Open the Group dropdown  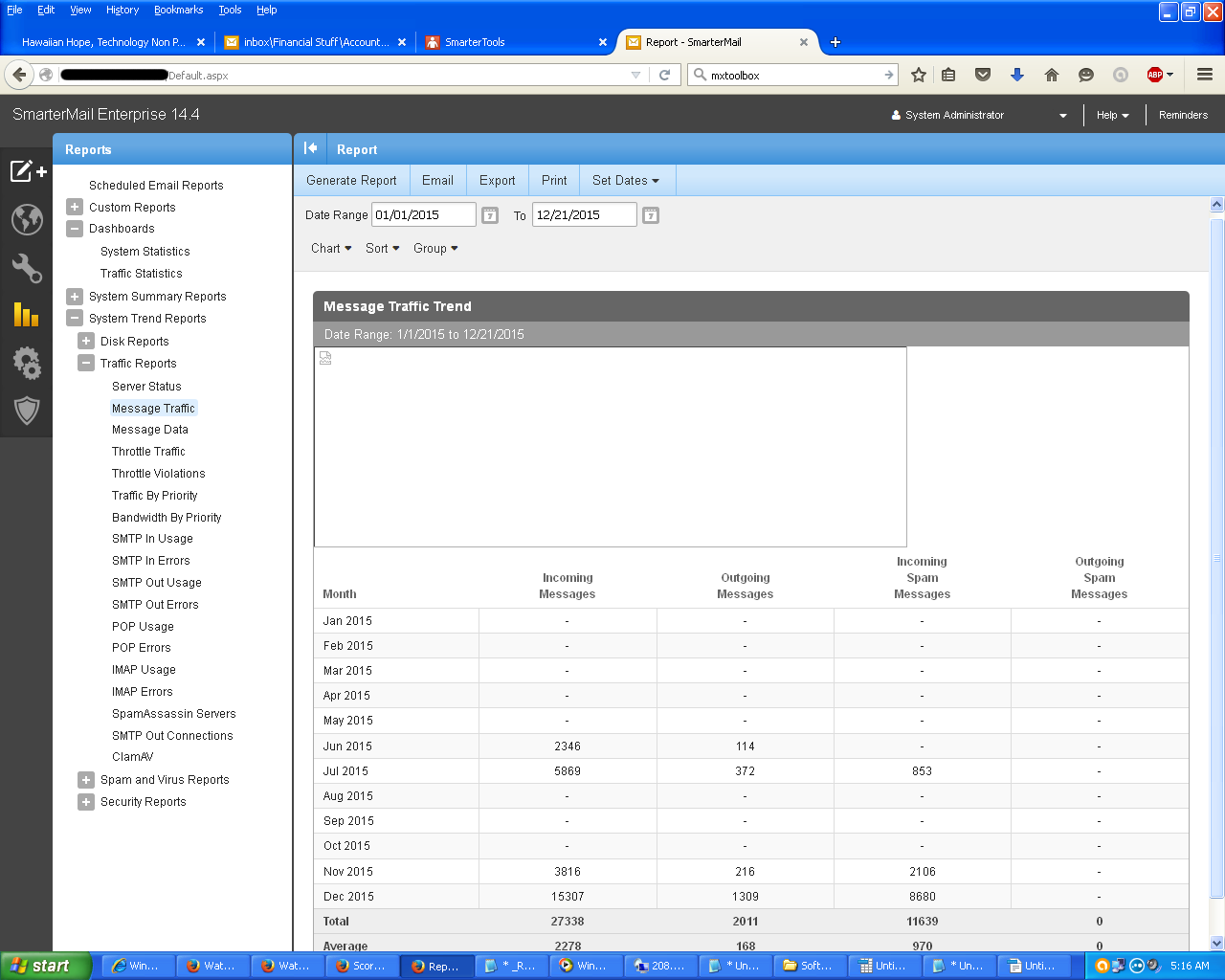(x=435, y=248)
